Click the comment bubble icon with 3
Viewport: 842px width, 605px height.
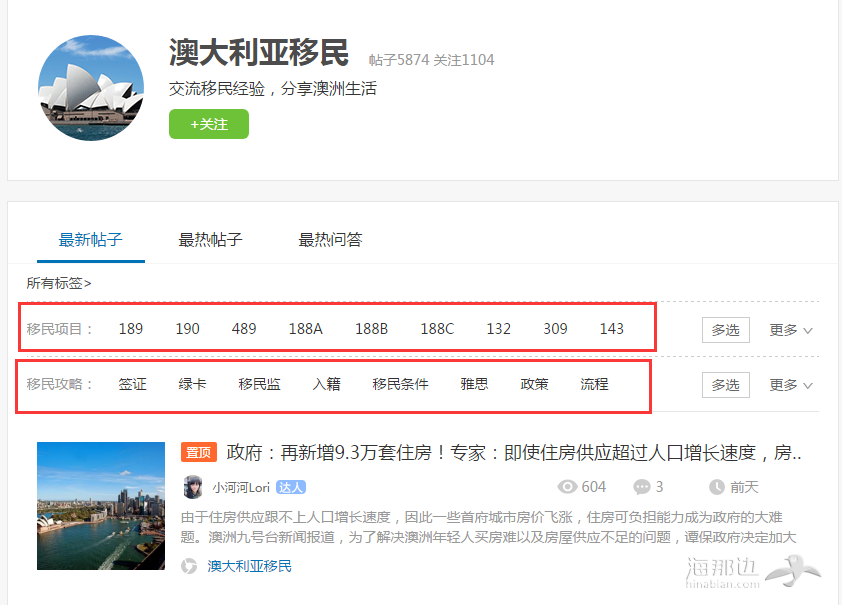pyautogui.click(x=642, y=487)
